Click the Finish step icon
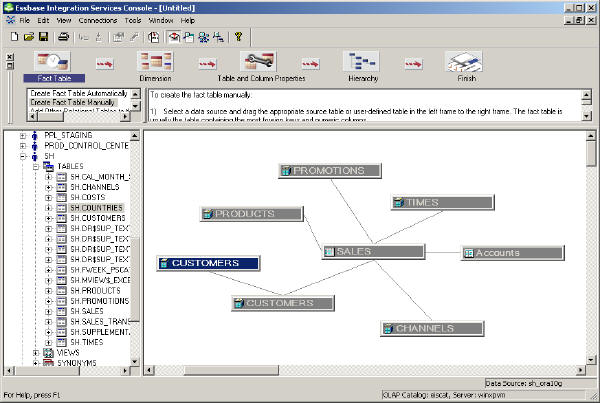Screen dimensions: 600x403 point(464,61)
